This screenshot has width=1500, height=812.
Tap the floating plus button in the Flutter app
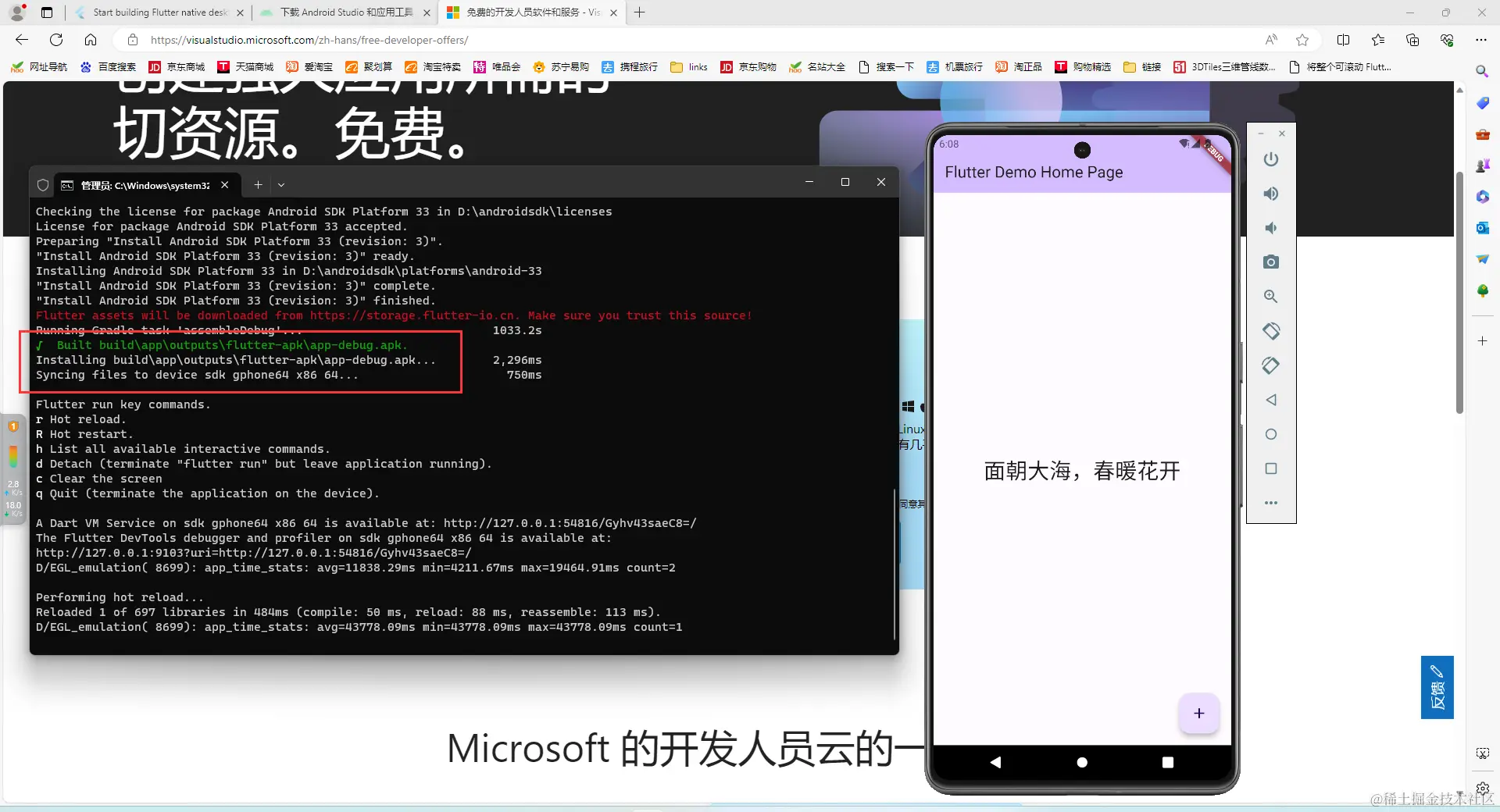(1199, 713)
